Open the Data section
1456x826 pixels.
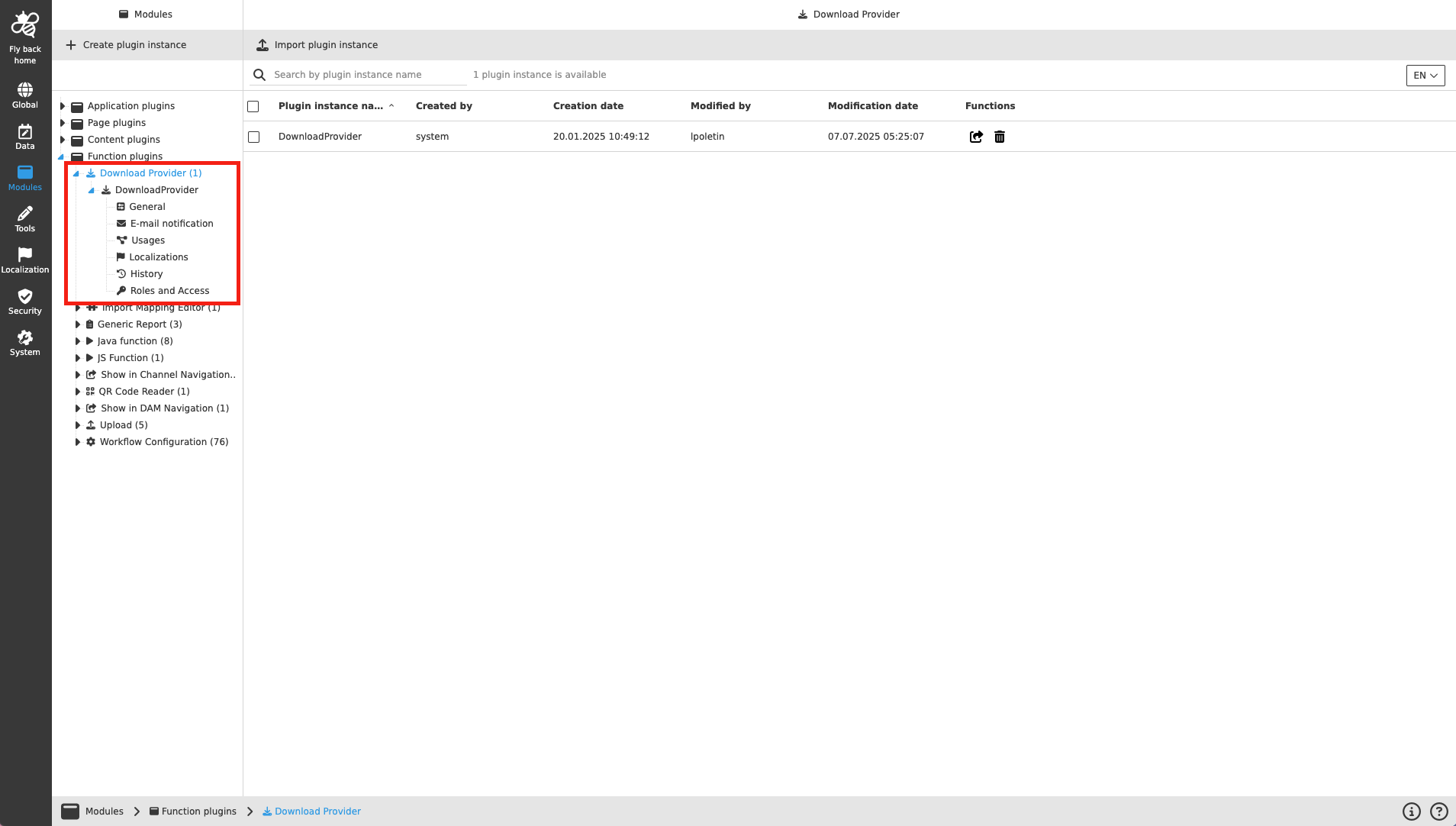coord(25,134)
